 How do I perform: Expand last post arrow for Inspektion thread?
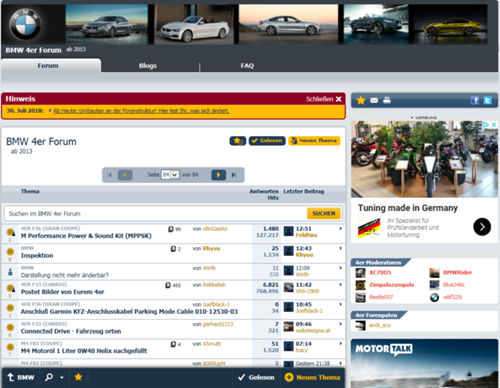pyautogui.click(x=341, y=248)
